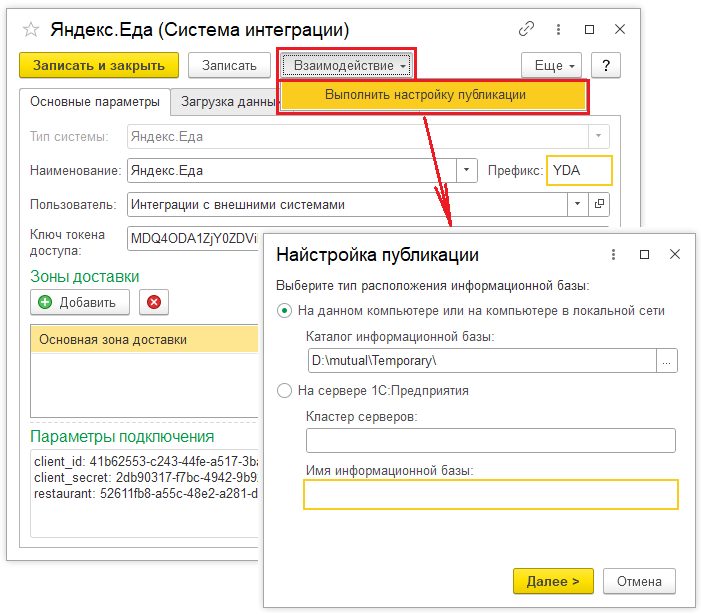Click the Наименование input field
The height and width of the screenshot is (614, 701).
click(291, 170)
